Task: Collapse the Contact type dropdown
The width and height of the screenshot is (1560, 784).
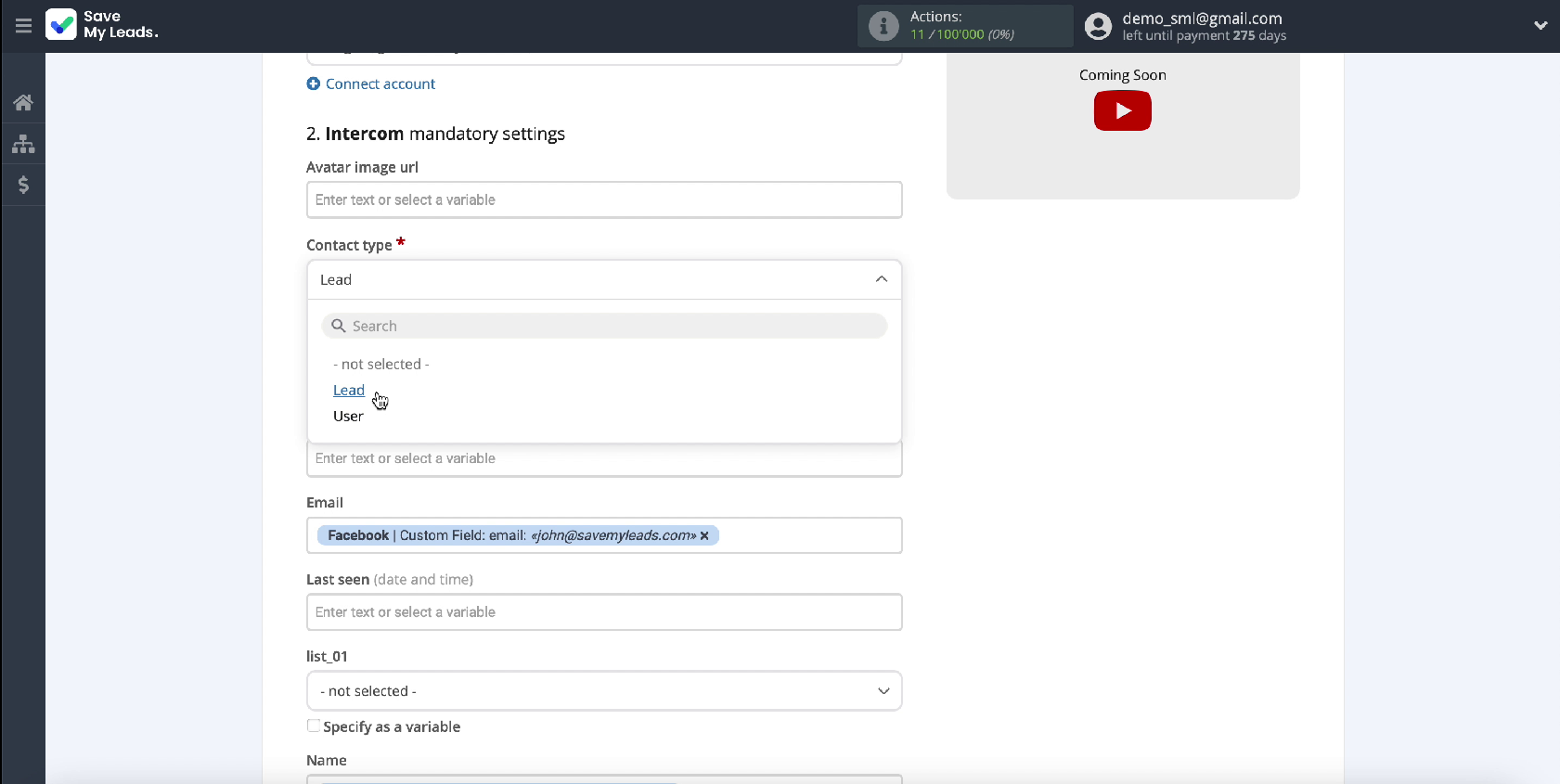Action: pyautogui.click(x=881, y=279)
